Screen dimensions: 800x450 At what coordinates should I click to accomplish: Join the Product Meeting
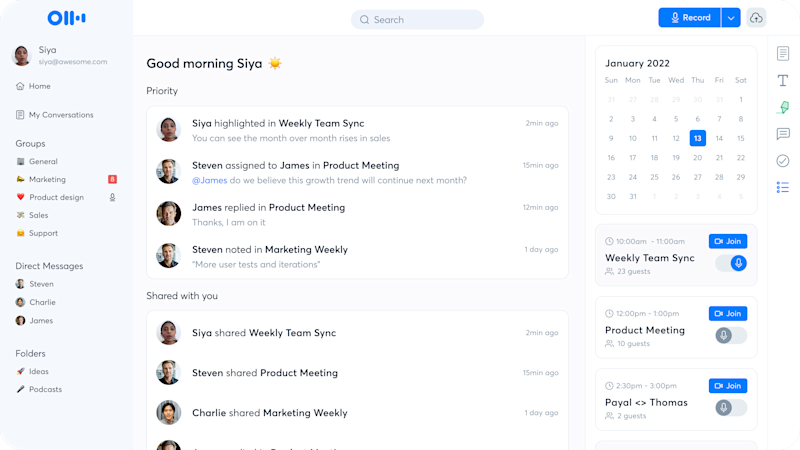[x=728, y=313]
